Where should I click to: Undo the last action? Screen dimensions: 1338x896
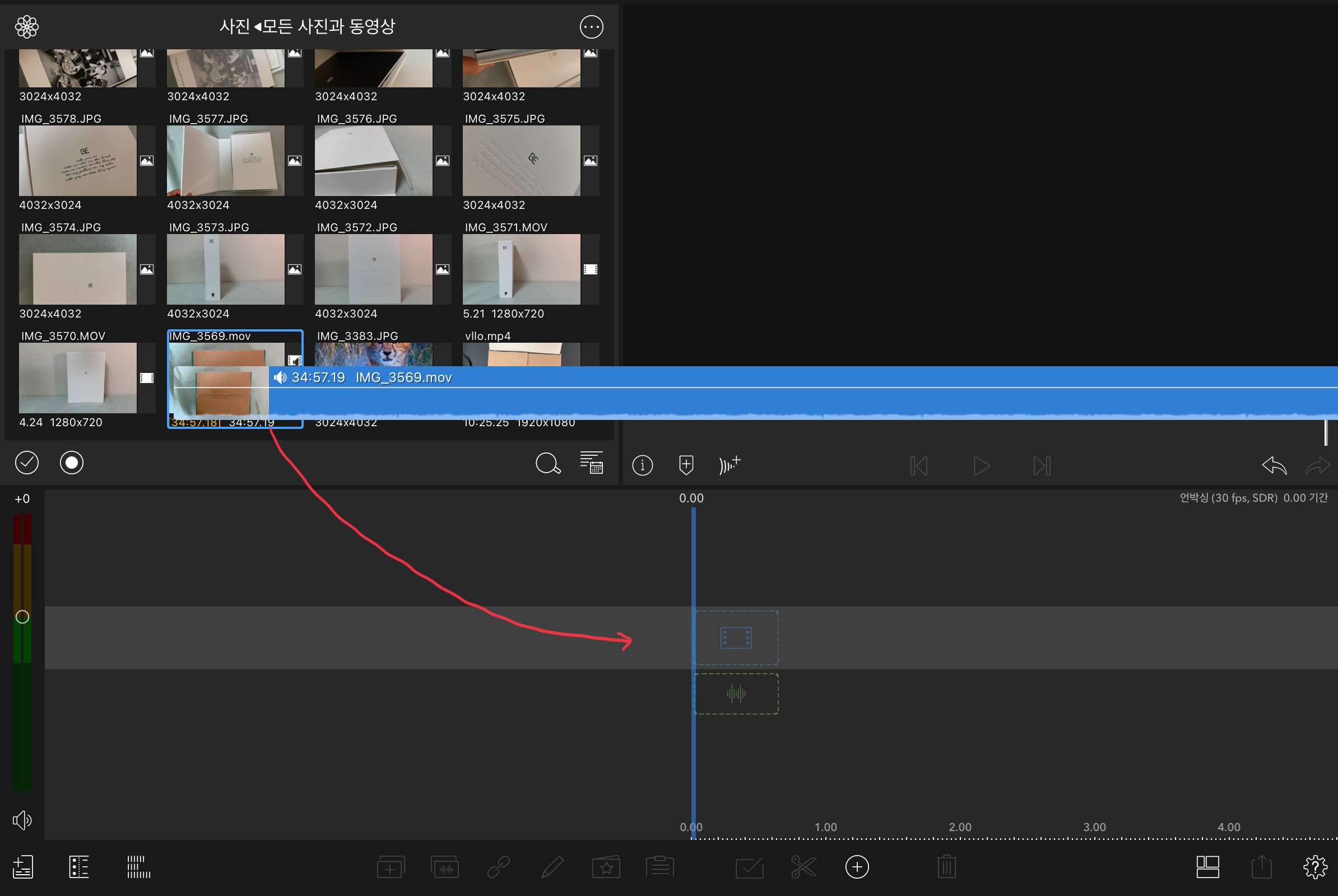1274,466
